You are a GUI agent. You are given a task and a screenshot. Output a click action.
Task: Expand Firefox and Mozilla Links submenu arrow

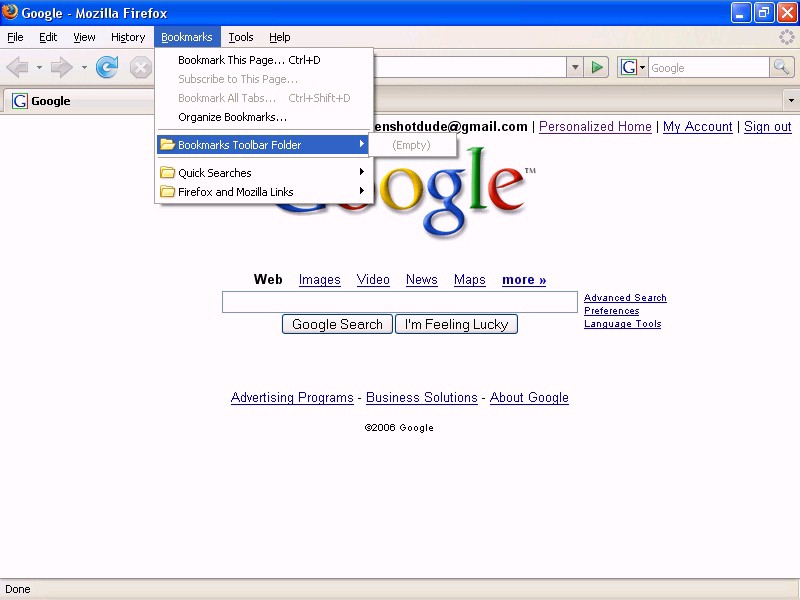click(362, 191)
